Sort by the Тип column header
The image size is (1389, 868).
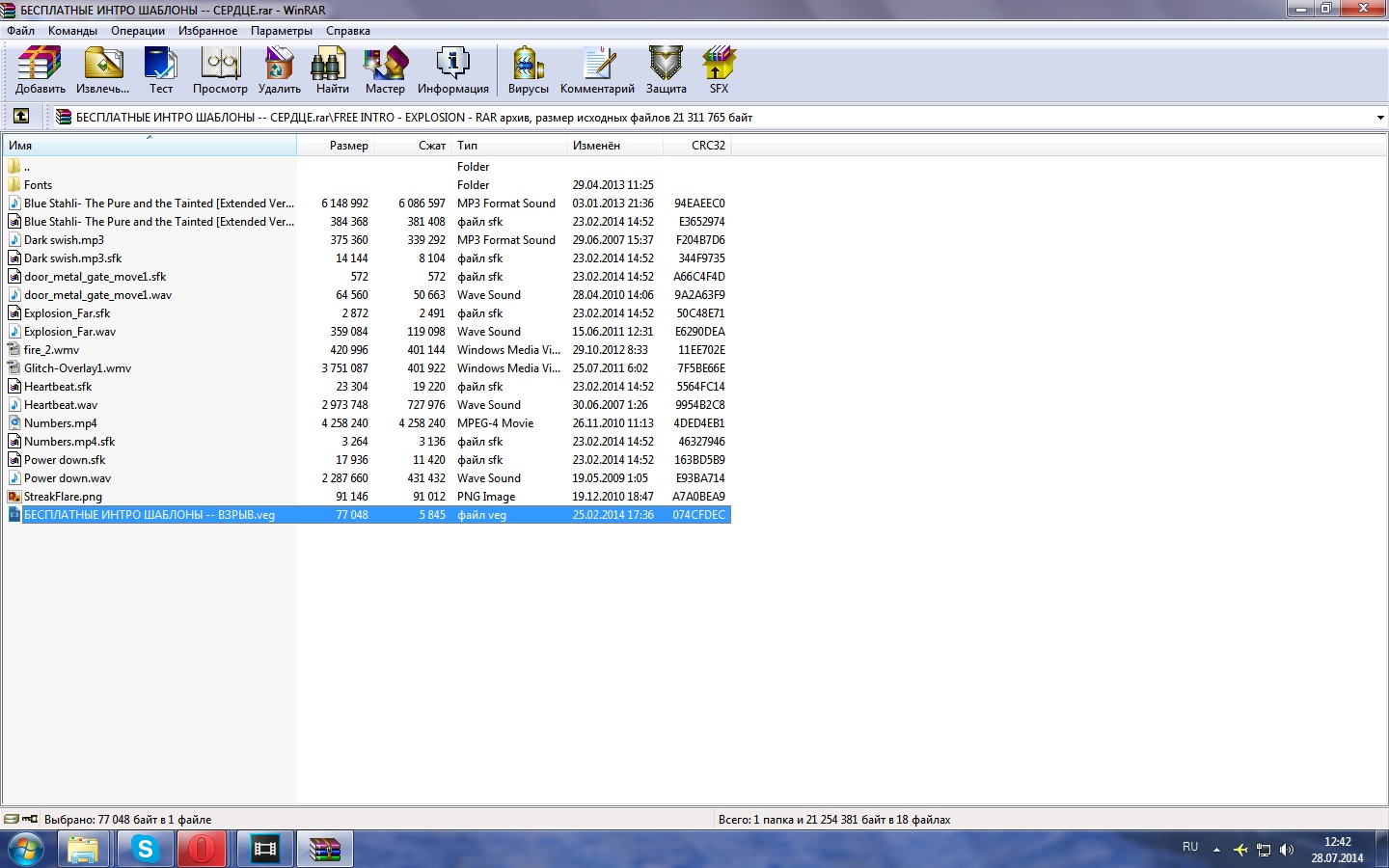pyautogui.click(x=508, y=146)
